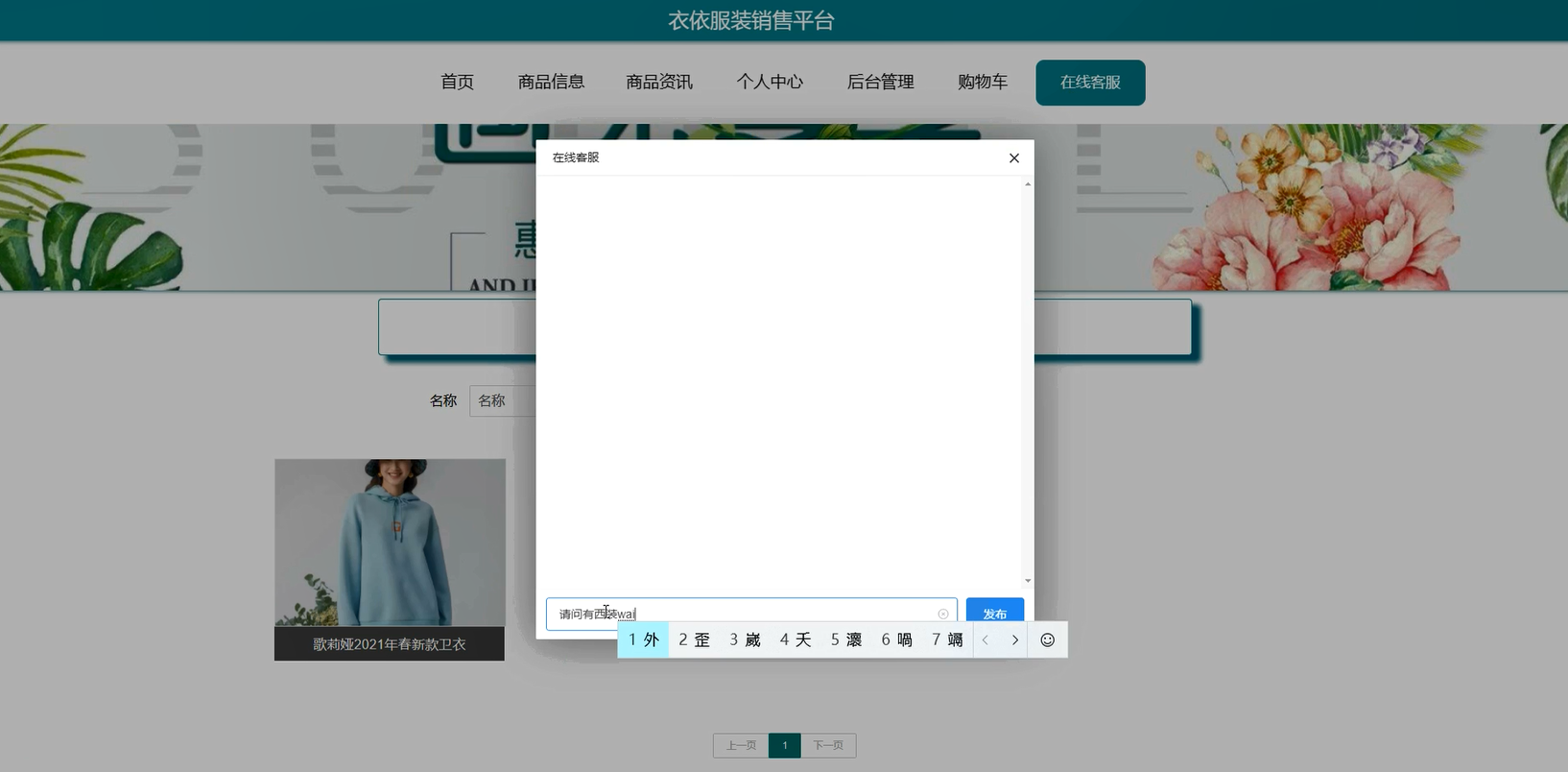The width and height of the screenshot is (1568, 772).
Task: Select IME candidate 2 歪
Action: pyautogui.click(x=694, y=640)
